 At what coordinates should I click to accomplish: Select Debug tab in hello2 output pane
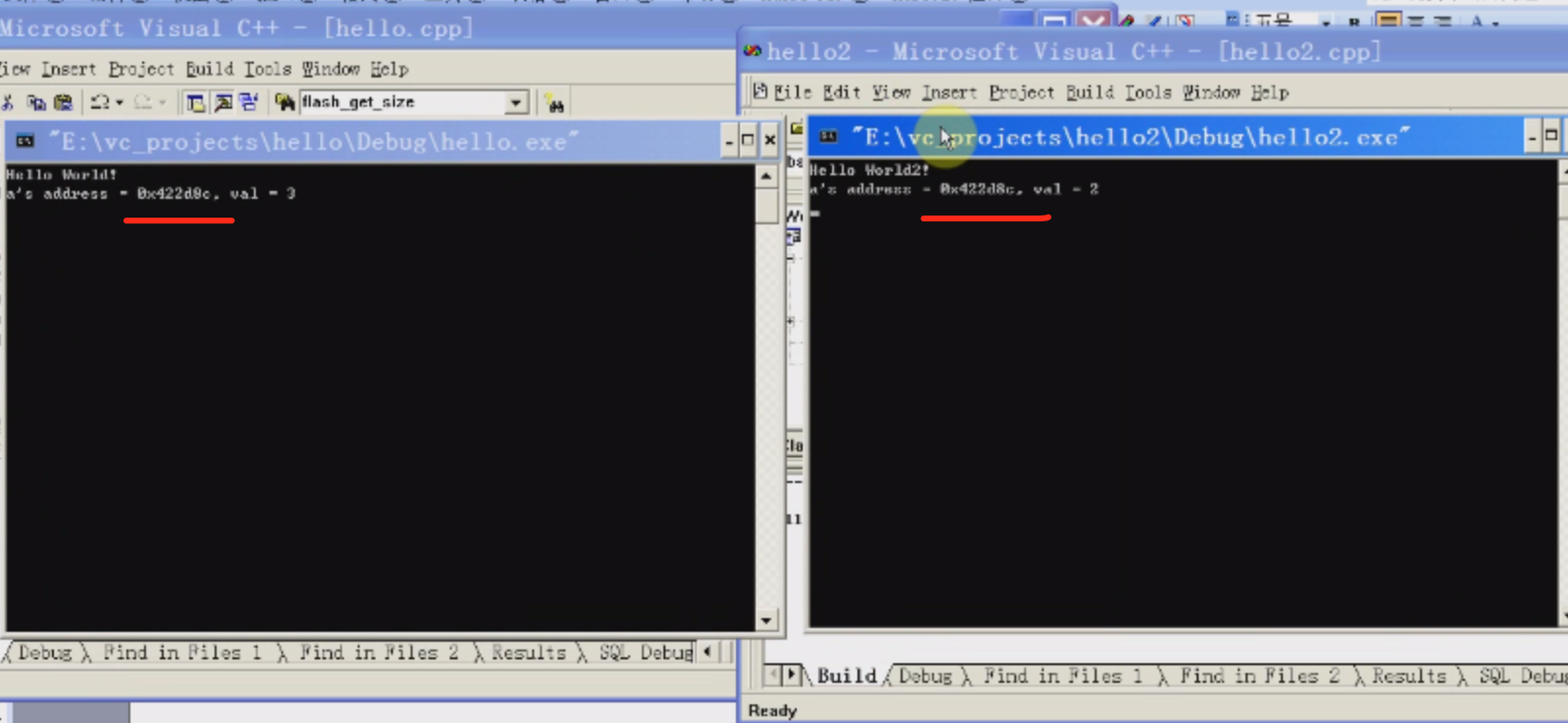tap(925, 676)
